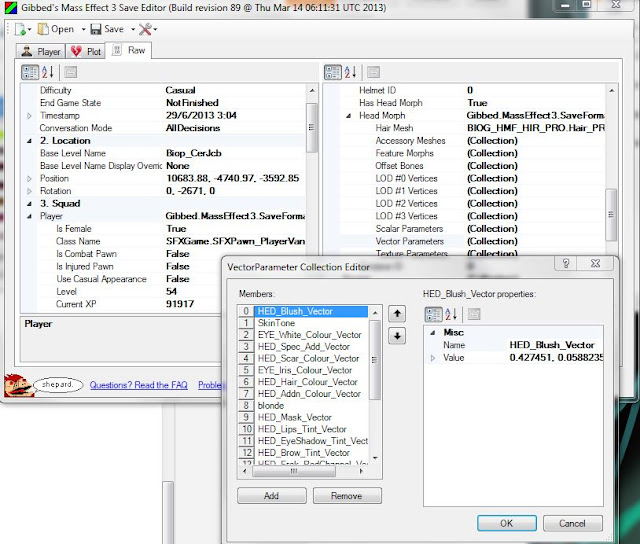Click the Save button in toolbar
The width and height of the screenshot is (640, 544).
click(107, 29)
